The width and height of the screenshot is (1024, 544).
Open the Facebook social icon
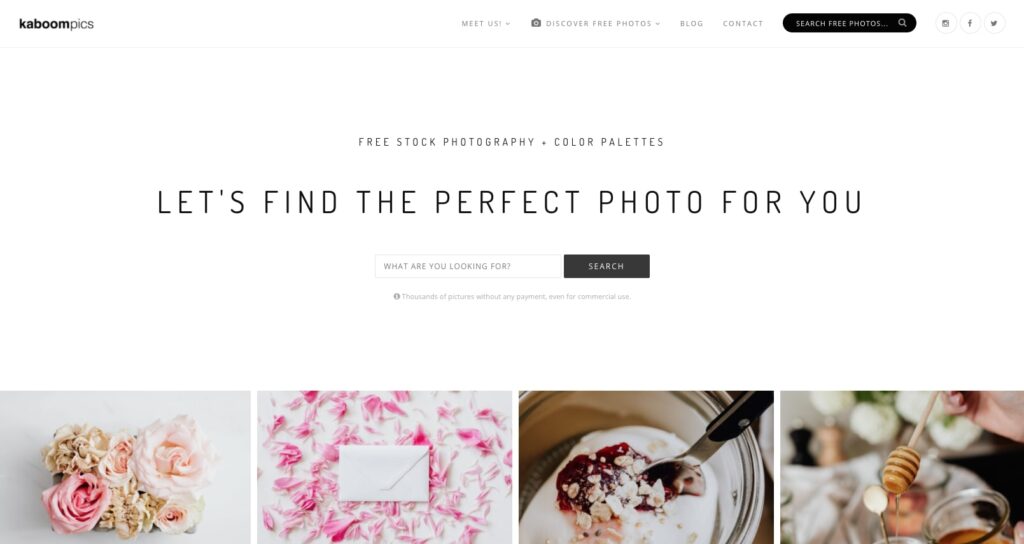tap(970, 24)
